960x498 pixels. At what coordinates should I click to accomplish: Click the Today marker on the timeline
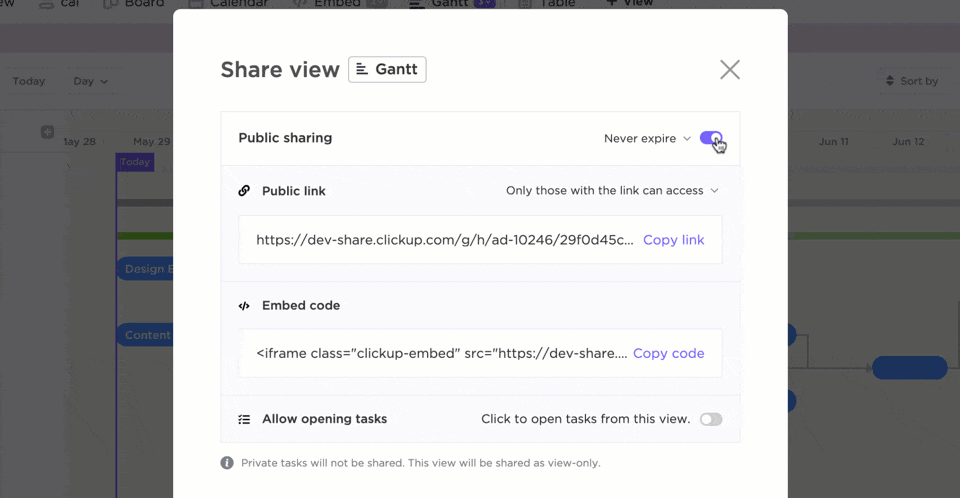click(135, 162)
